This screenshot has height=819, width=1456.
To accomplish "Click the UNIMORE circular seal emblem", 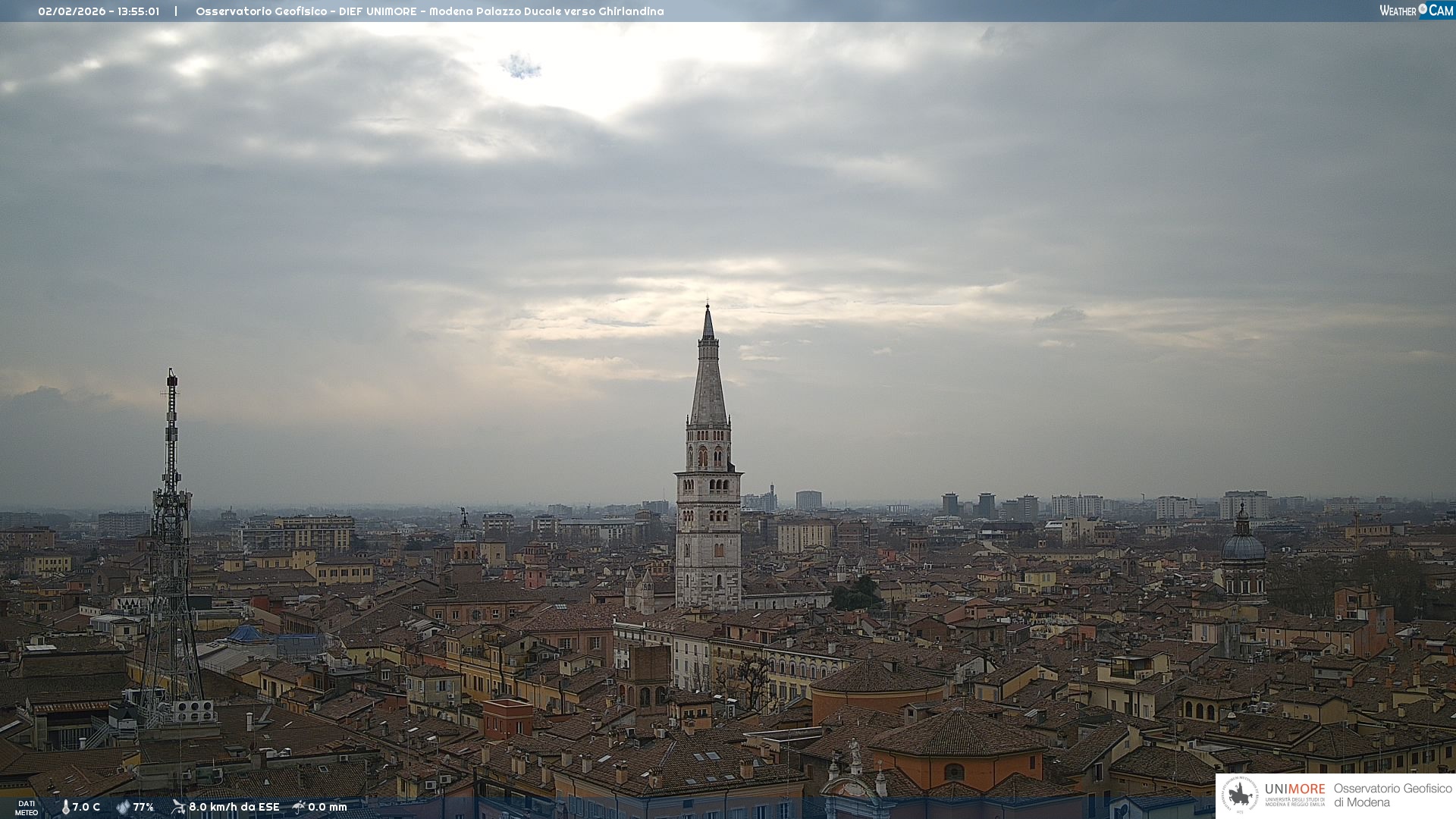I will (x=1240, y=795).
